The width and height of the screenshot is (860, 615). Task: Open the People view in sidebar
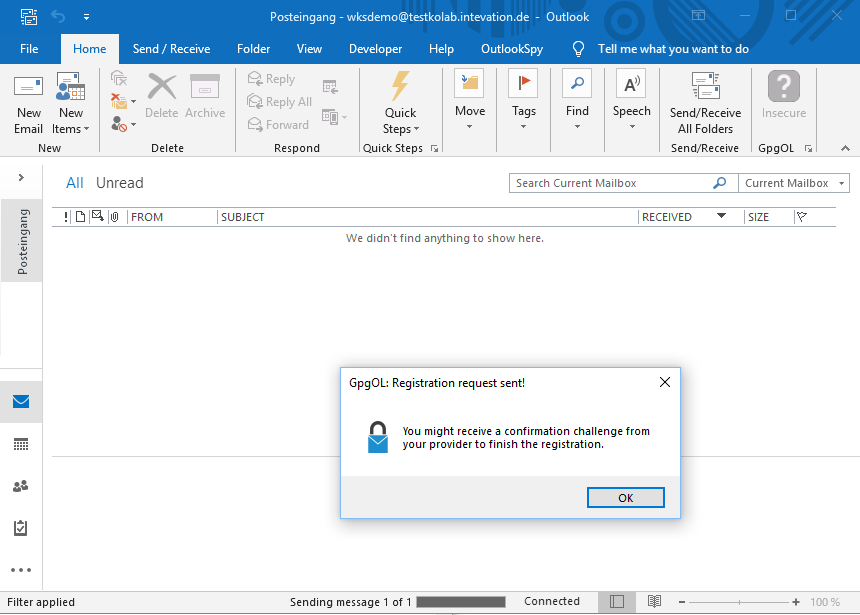(x=21, y=486)
